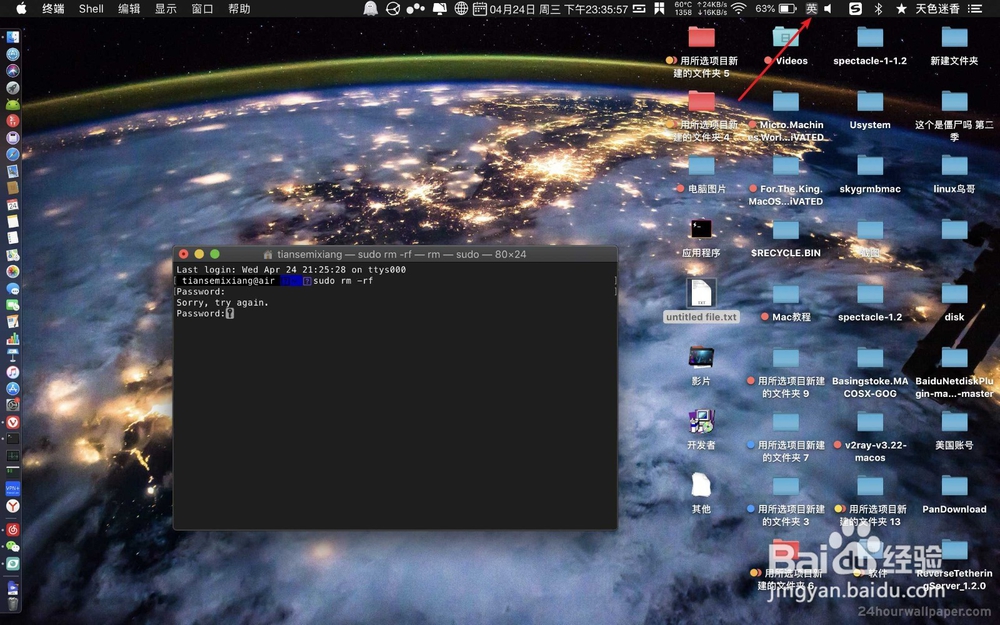Launch Siri from the Dock

[x=13, y=71]
